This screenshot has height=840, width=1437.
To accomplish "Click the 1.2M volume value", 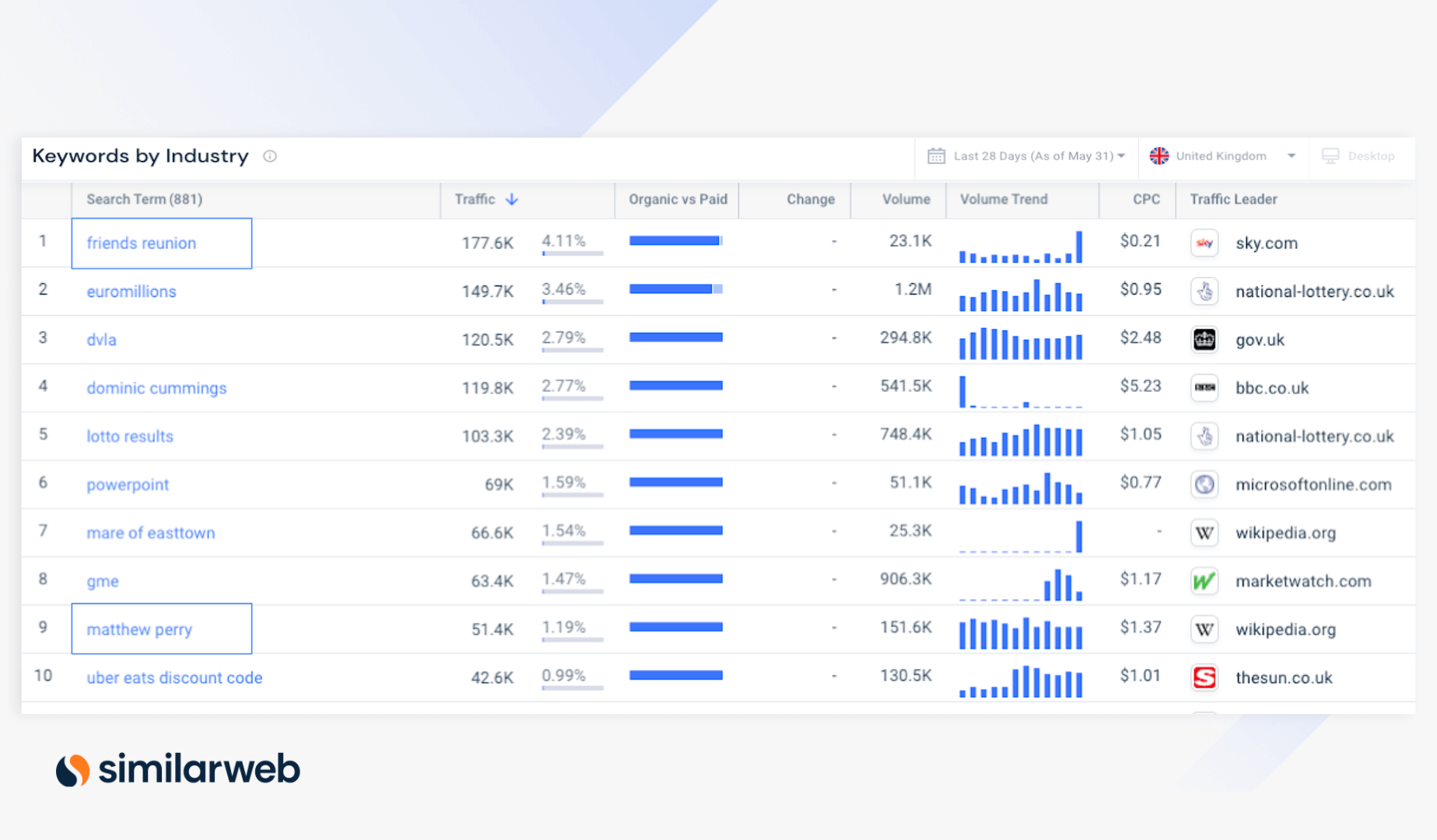I will [x=913, y=289].
